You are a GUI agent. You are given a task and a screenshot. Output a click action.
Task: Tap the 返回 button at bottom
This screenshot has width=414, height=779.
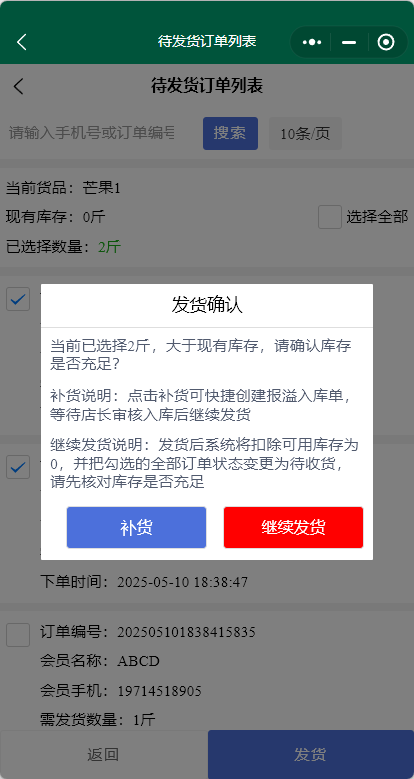point(103,754)
